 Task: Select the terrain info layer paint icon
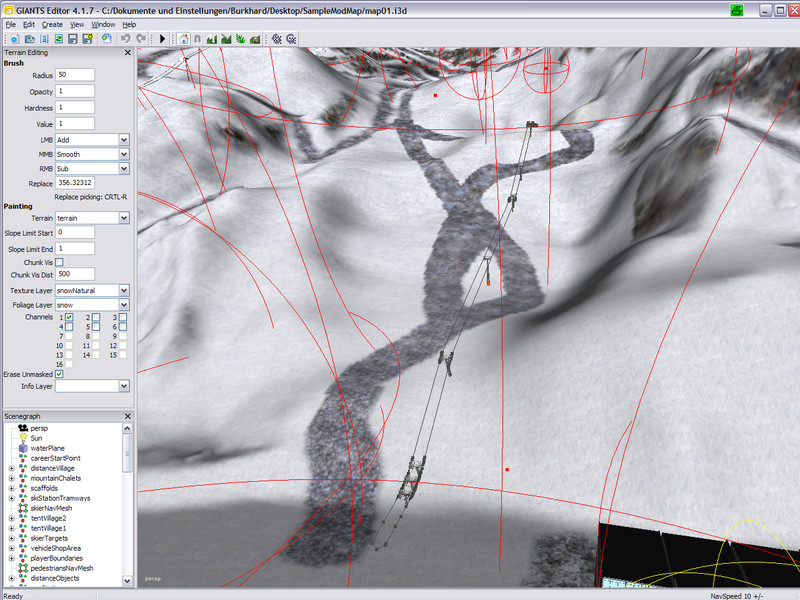click(x=255, y=39)
